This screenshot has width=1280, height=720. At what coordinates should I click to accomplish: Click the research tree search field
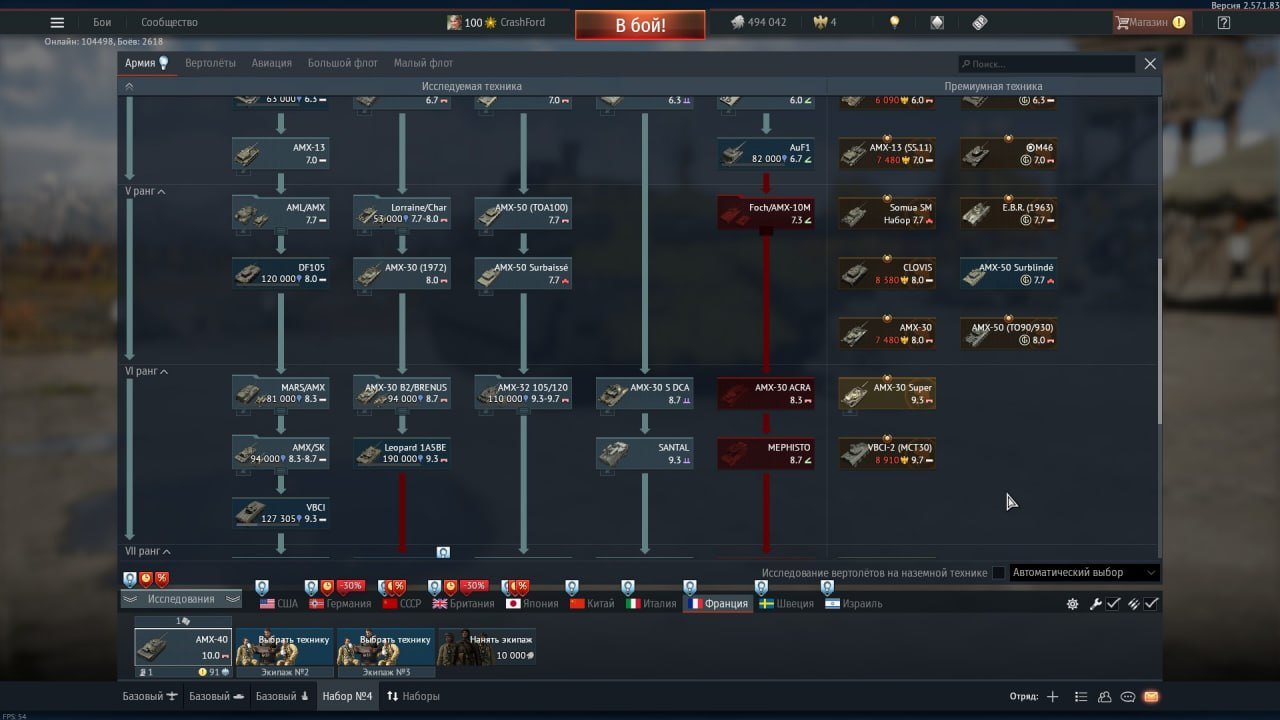pyautogui.click(x=1046, y=63)
